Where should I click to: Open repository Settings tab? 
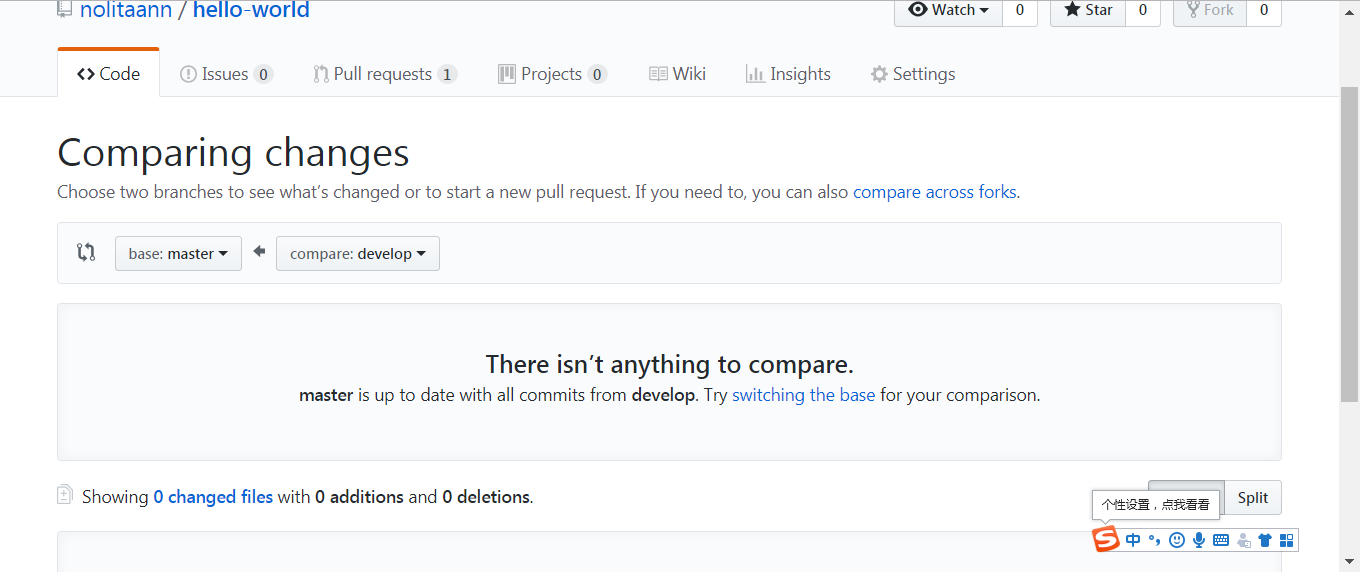pos(912,74)
